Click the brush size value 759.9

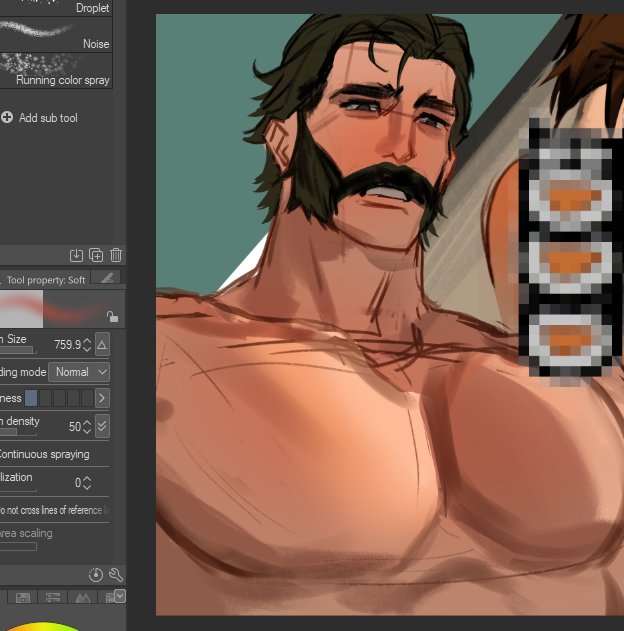[67, 345]
